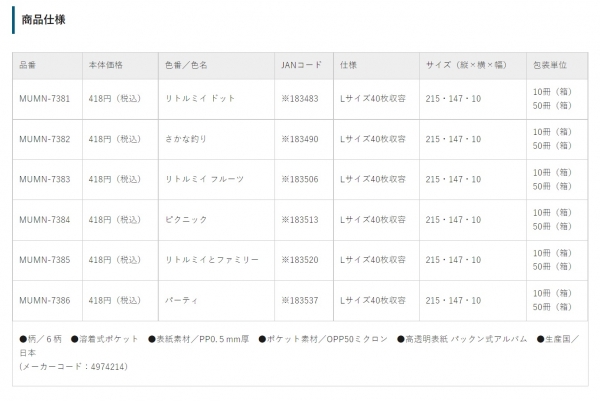
Task: Select the パーティ color name cell
Action: point(182,299)
